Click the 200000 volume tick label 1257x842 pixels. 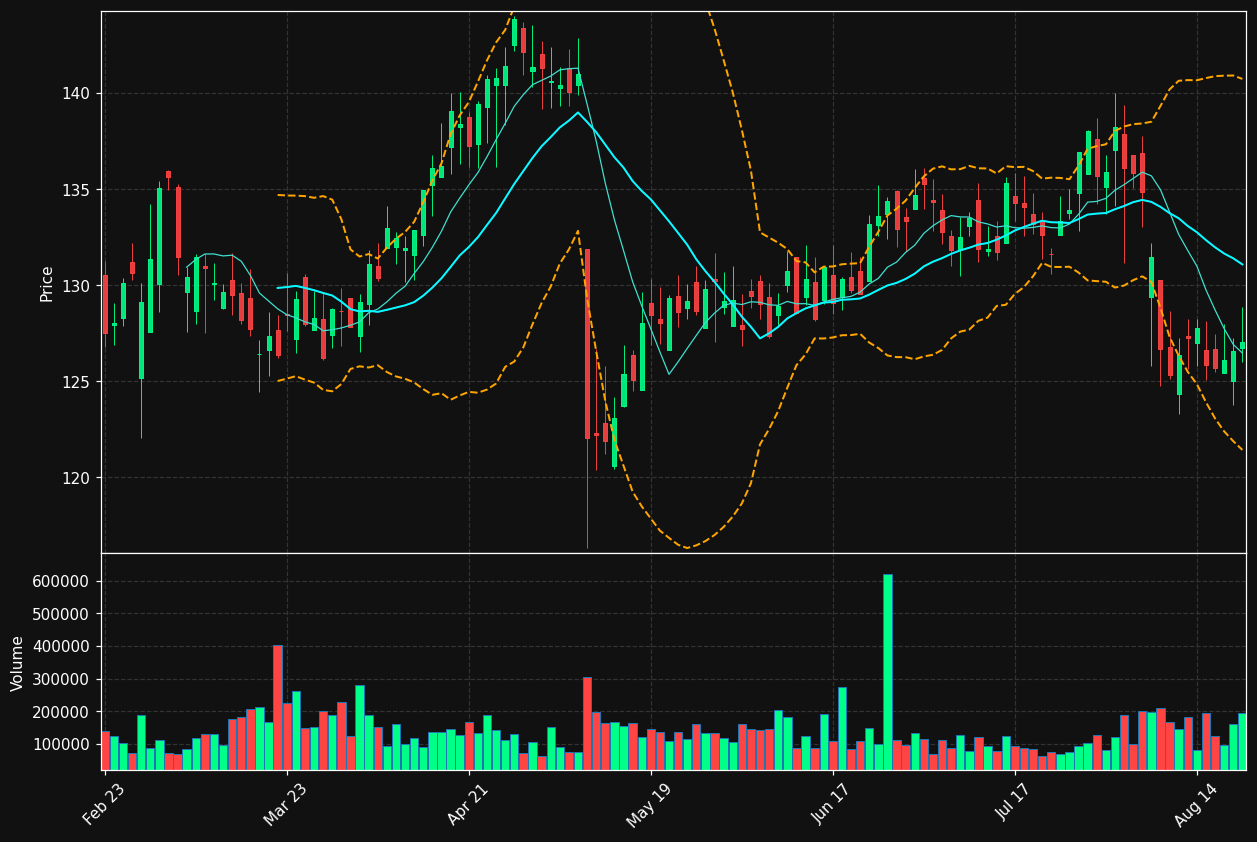point(62,712)
